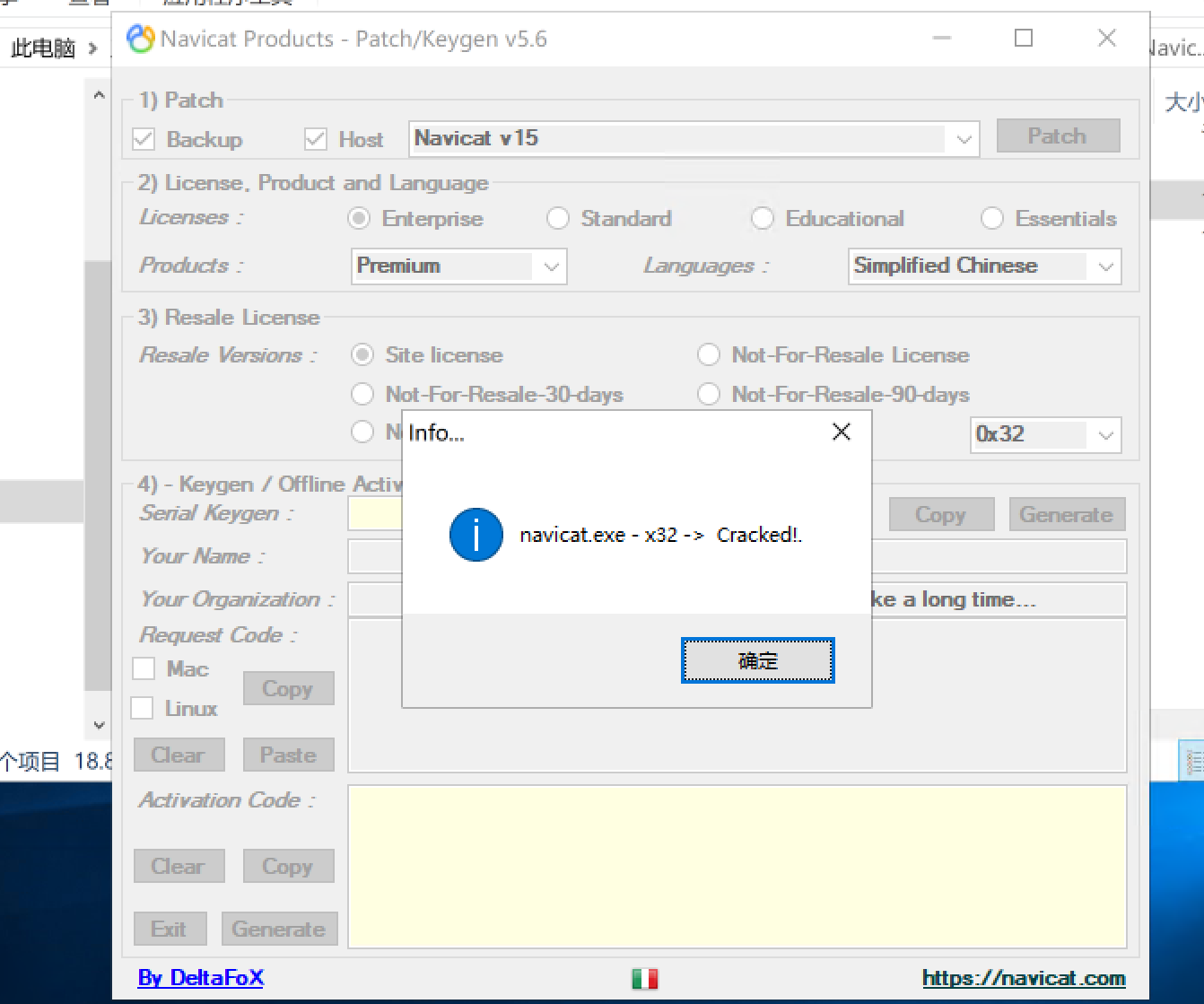Click the Serial Keygen input field
1204x1004 pixels.
pos(375,514)
